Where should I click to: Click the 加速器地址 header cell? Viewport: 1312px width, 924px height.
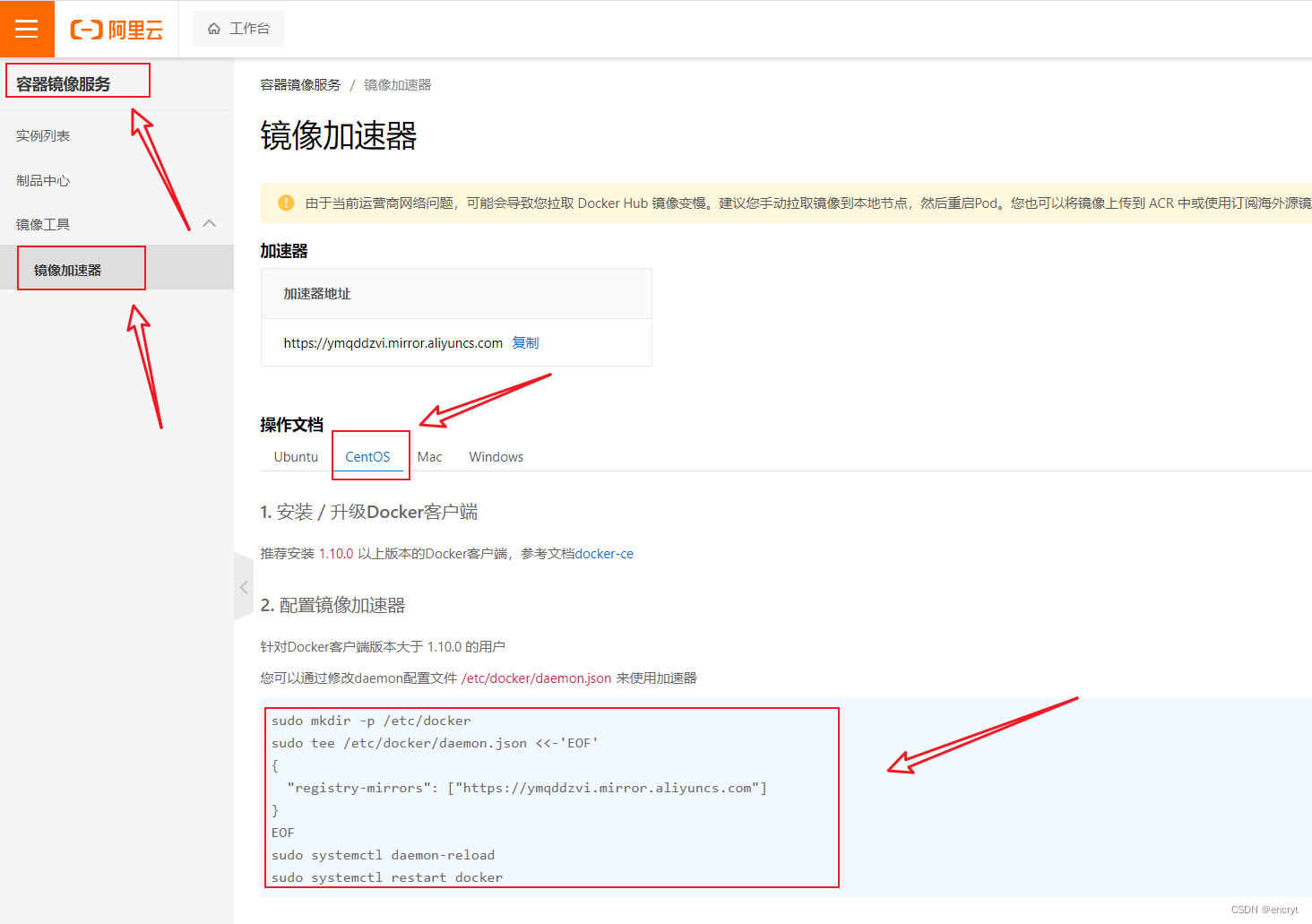(456, 294)
